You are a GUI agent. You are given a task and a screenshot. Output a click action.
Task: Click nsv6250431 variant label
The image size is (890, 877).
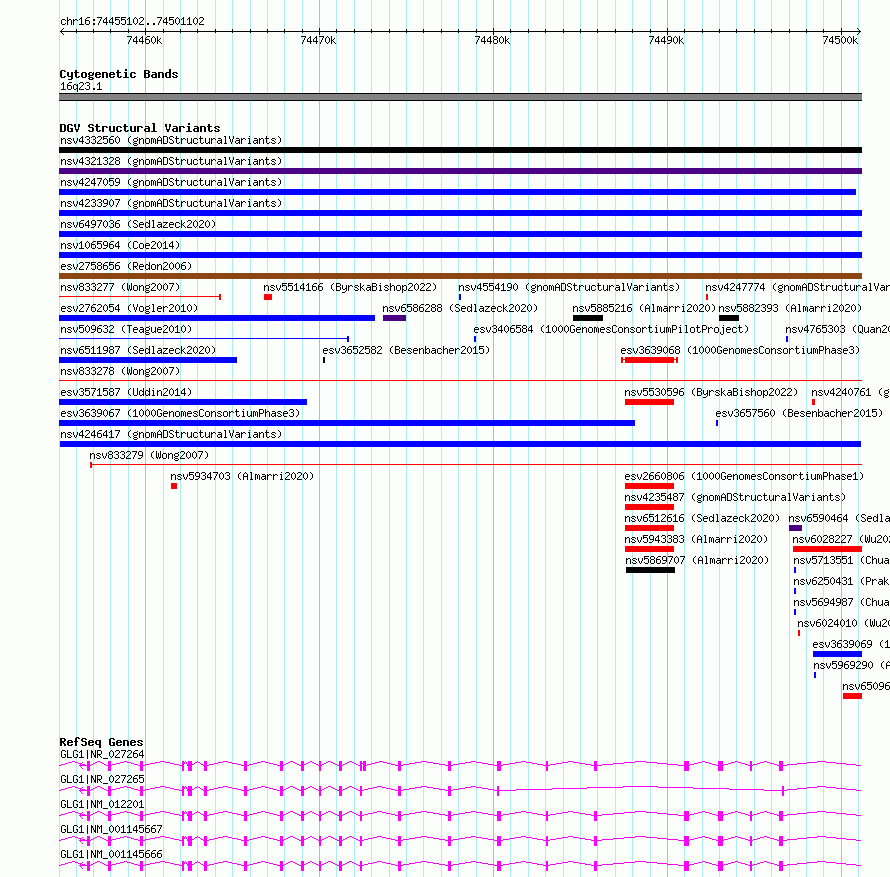[x=841, y=581]
